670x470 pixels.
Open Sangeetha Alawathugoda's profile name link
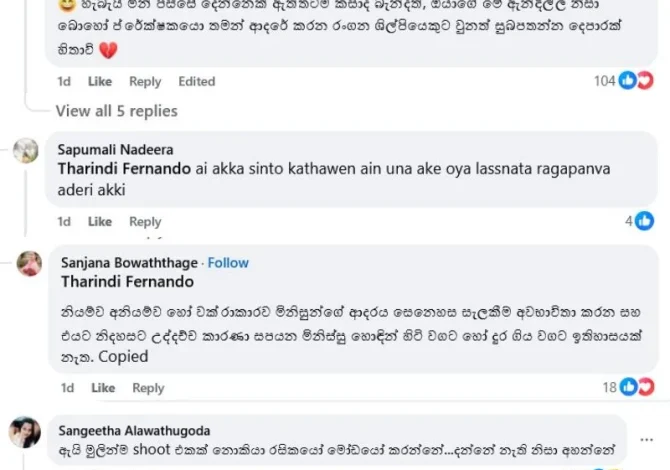coord(135,431)
